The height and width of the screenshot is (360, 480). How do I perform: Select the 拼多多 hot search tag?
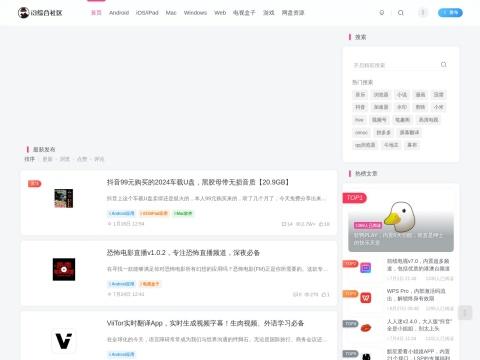pyautogui.click(x=383, y=132)
